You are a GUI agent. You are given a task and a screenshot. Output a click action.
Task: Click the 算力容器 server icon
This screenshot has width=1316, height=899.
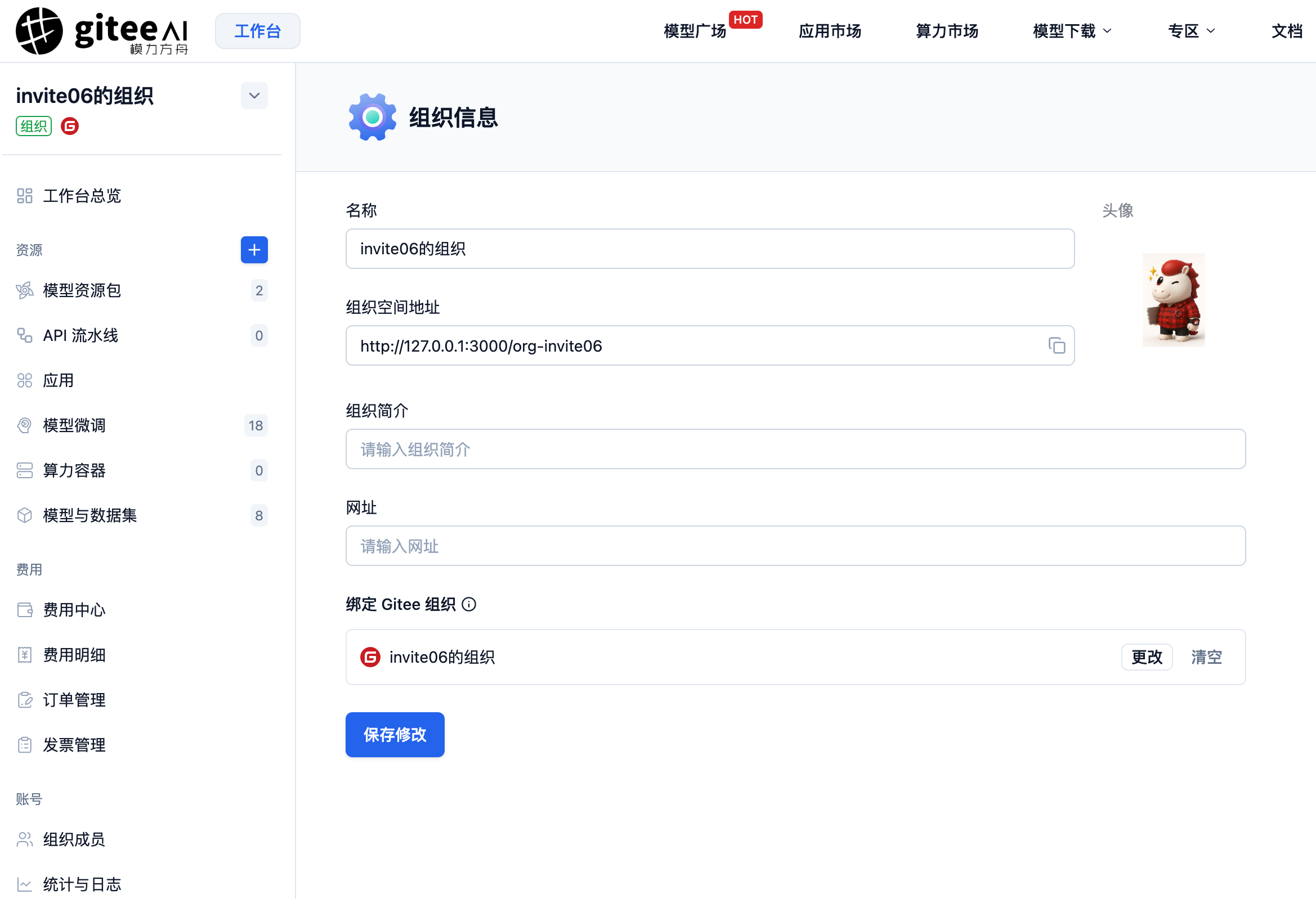[x=24, y=470]
